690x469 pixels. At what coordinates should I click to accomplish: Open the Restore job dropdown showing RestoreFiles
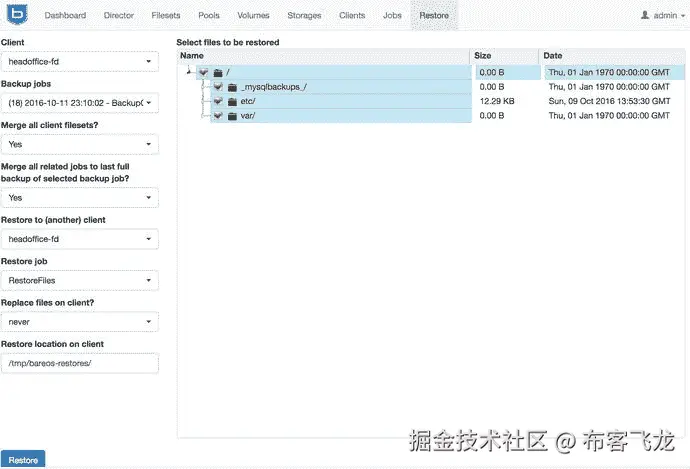(80, 280)
